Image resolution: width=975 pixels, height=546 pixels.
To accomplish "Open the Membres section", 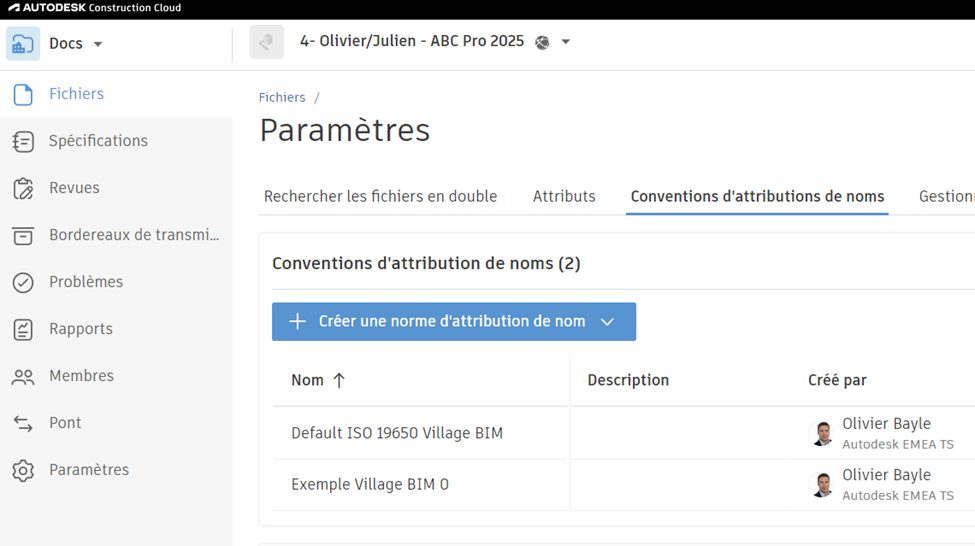I will tap(81, 376).
